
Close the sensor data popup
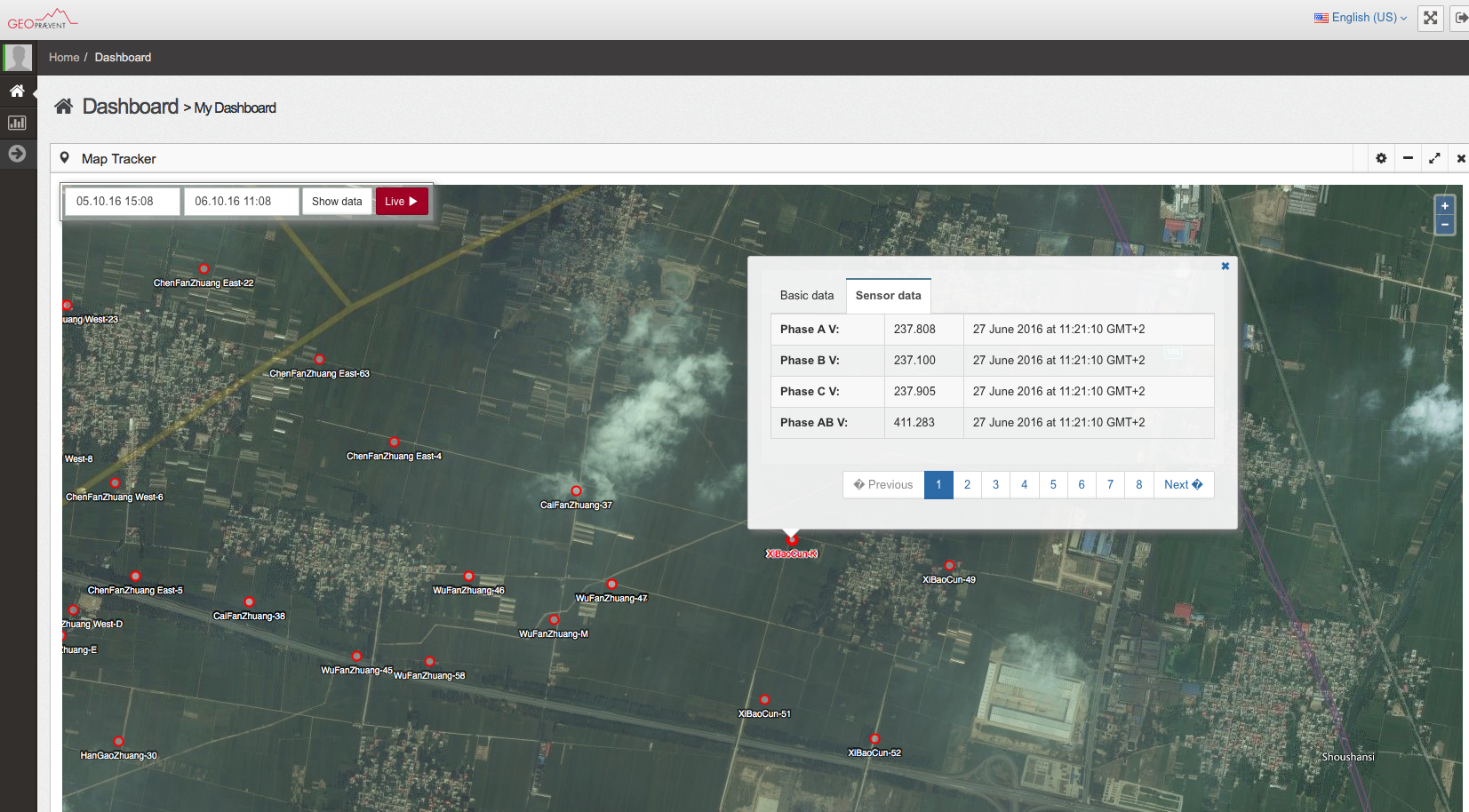coord(1225,267)
